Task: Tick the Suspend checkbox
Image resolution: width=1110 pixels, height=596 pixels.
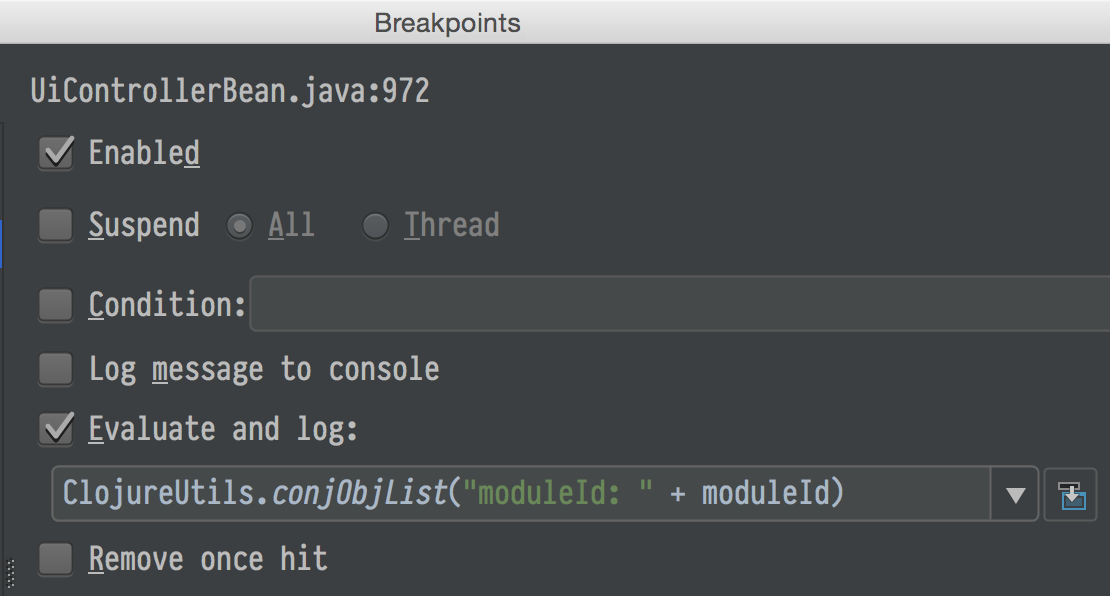Action: [x=56, y=225]
